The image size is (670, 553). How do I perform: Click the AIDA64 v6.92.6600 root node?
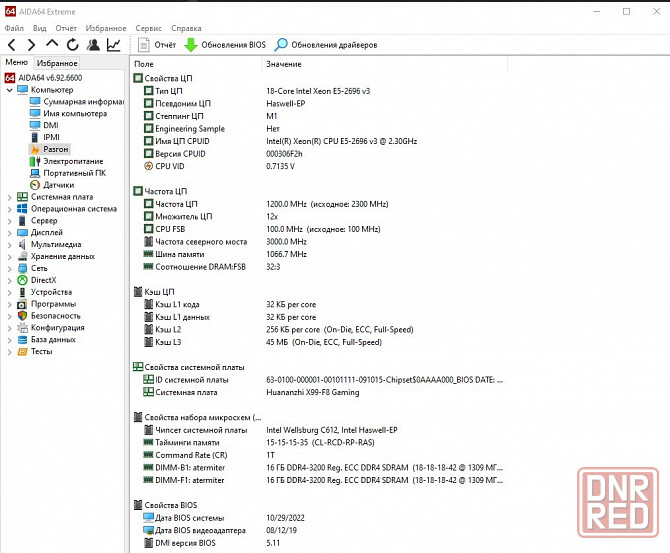(43, 78)
